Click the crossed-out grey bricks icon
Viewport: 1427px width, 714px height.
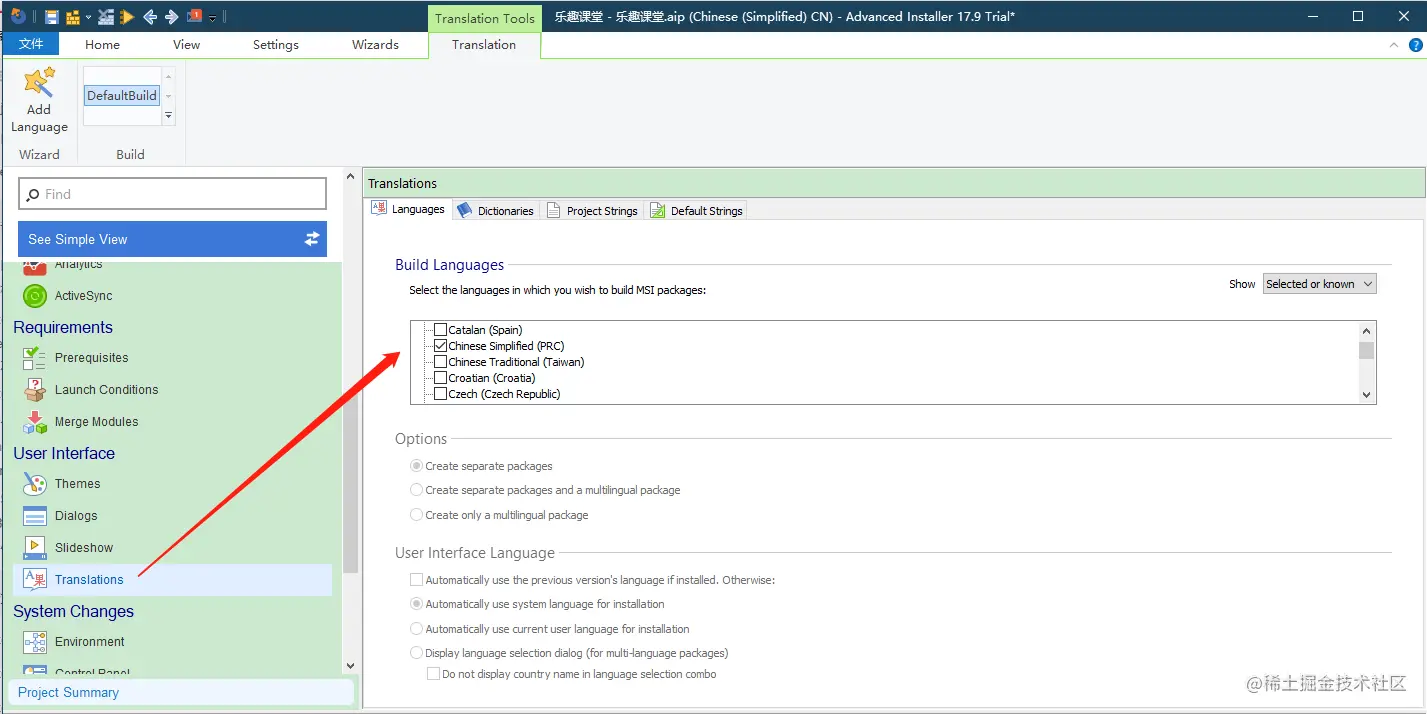[x=105, y=17]
